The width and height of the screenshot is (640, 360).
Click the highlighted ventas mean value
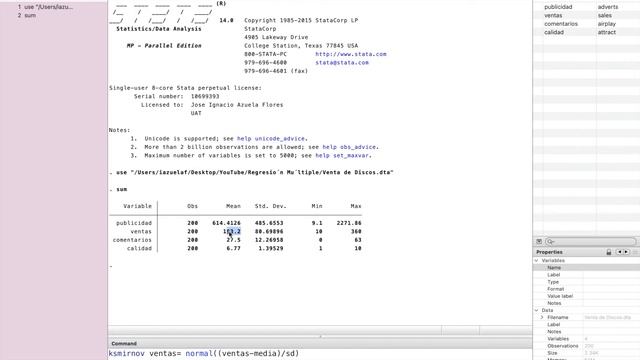click(x=232, y=231)
